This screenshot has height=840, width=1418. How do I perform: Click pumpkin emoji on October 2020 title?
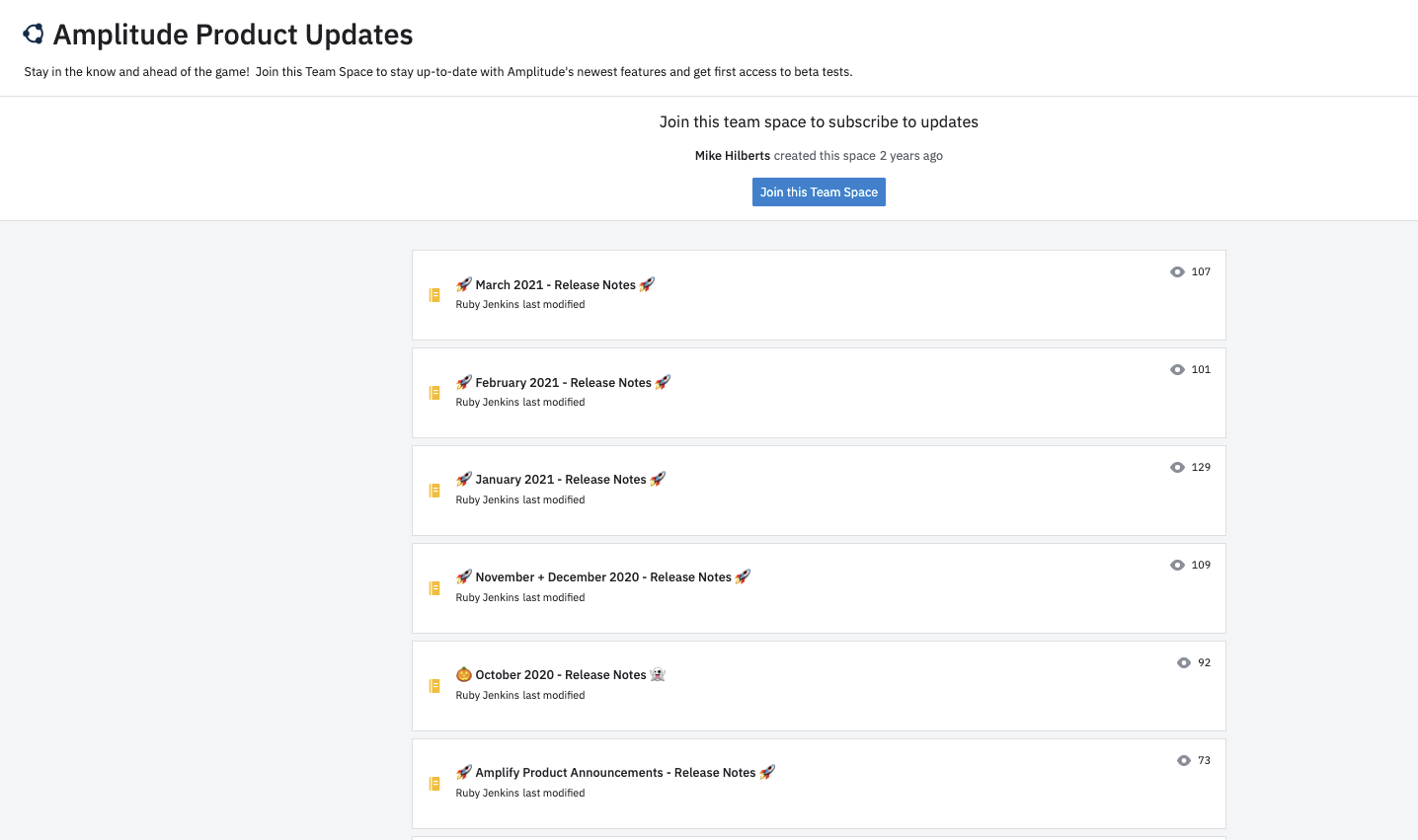(464, 675)
